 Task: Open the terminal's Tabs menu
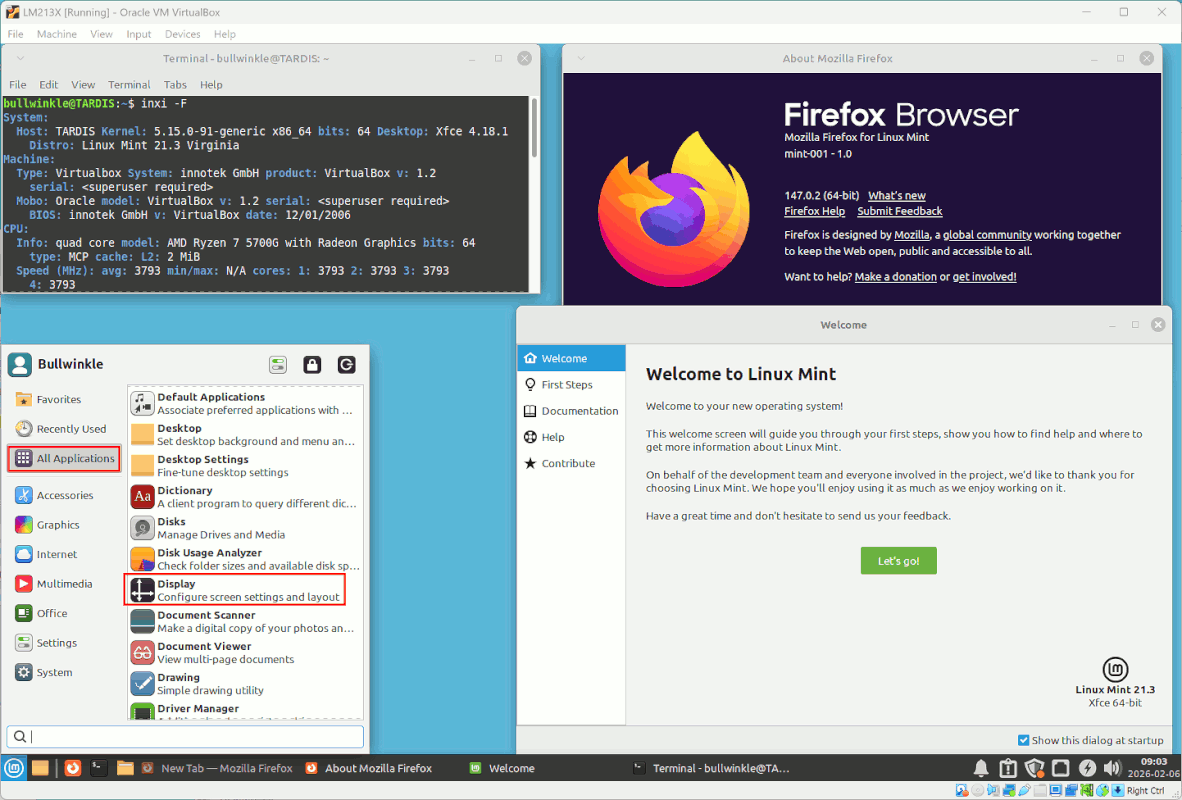175,84
